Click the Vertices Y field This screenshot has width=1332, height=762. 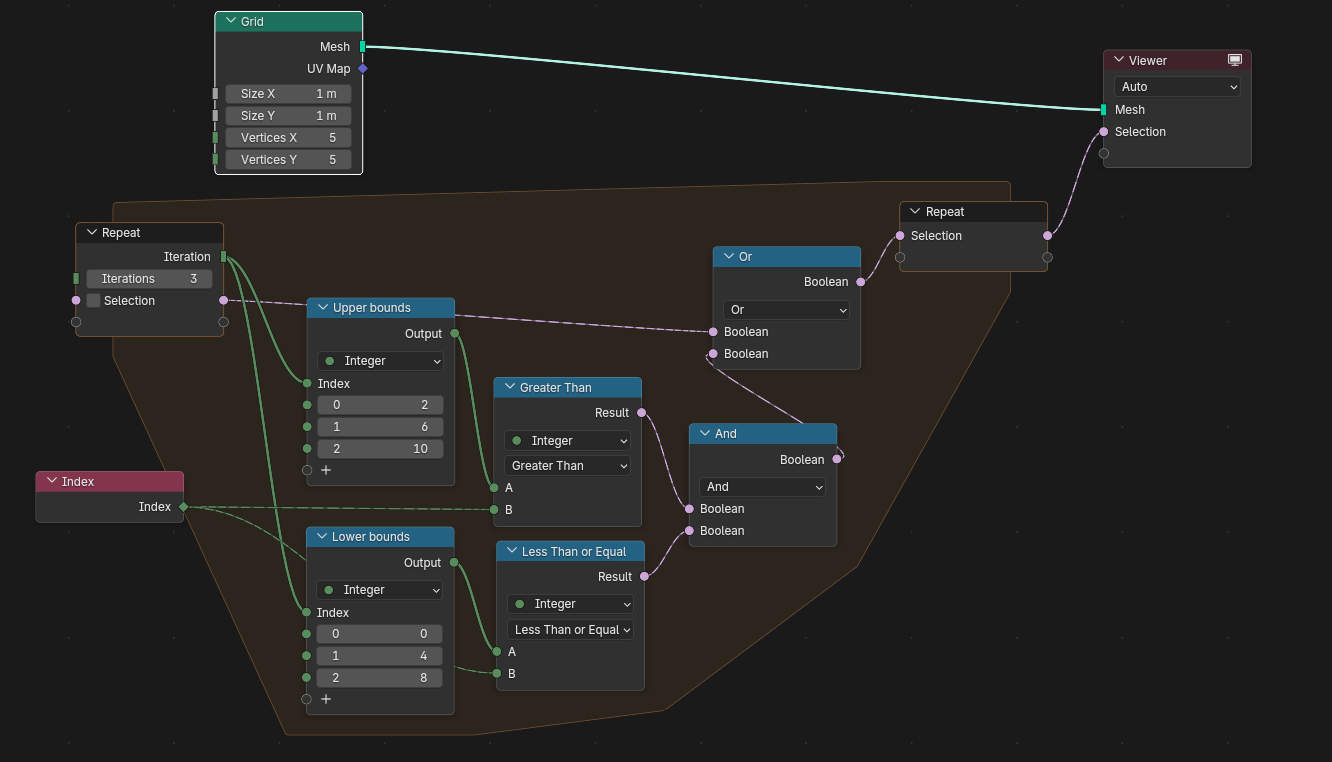288,160
